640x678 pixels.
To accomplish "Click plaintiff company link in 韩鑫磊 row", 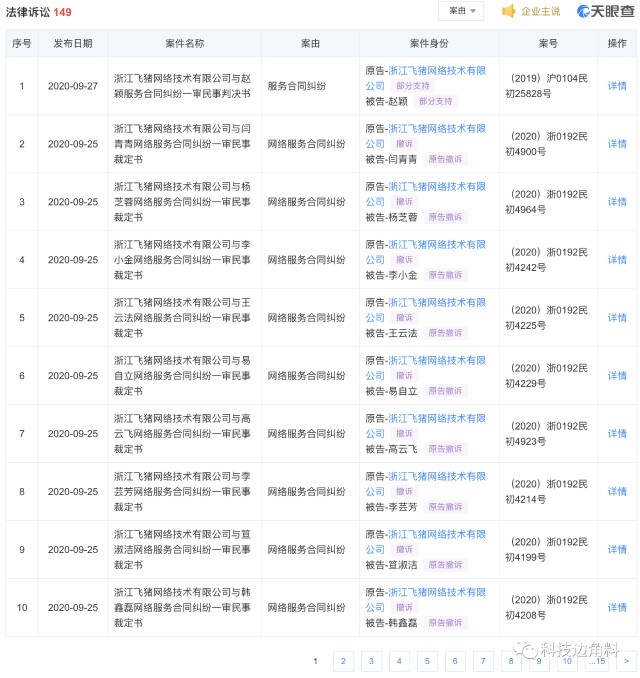I will (437, 592).
